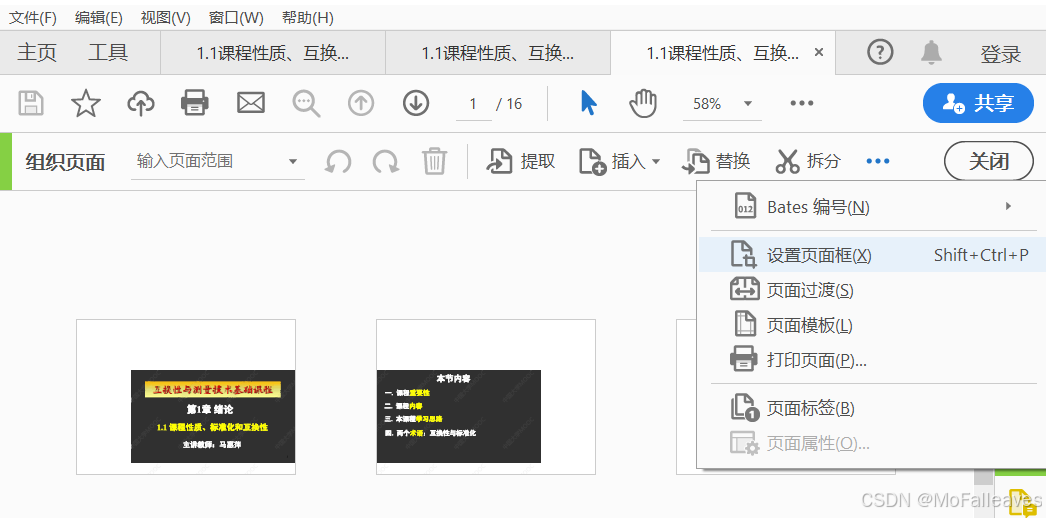Click the save floppy disk icon
The image size is (1046, 518).
(x=30, y=103)
